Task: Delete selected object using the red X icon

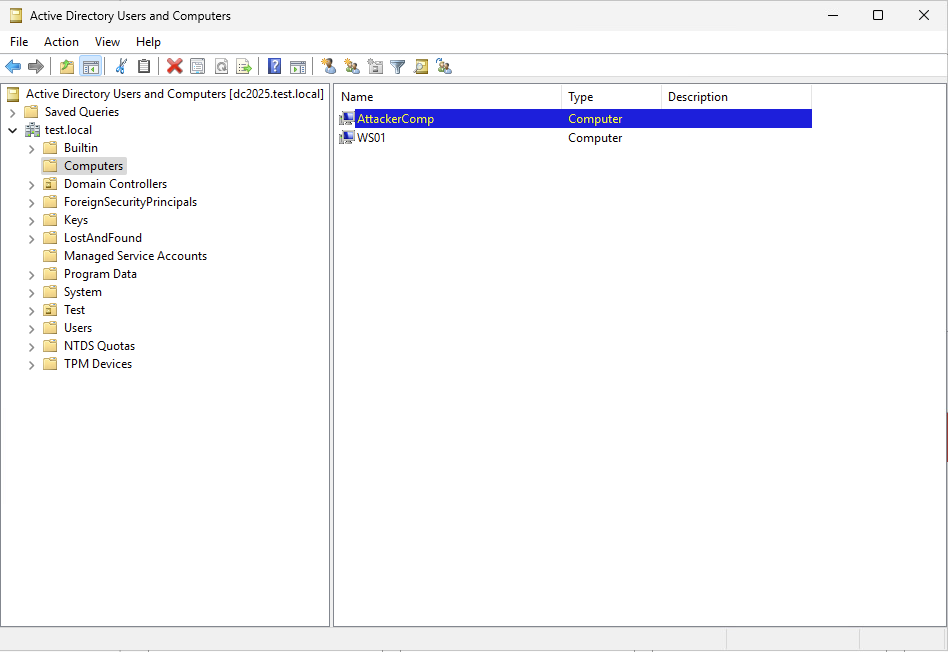Action: 176,66
